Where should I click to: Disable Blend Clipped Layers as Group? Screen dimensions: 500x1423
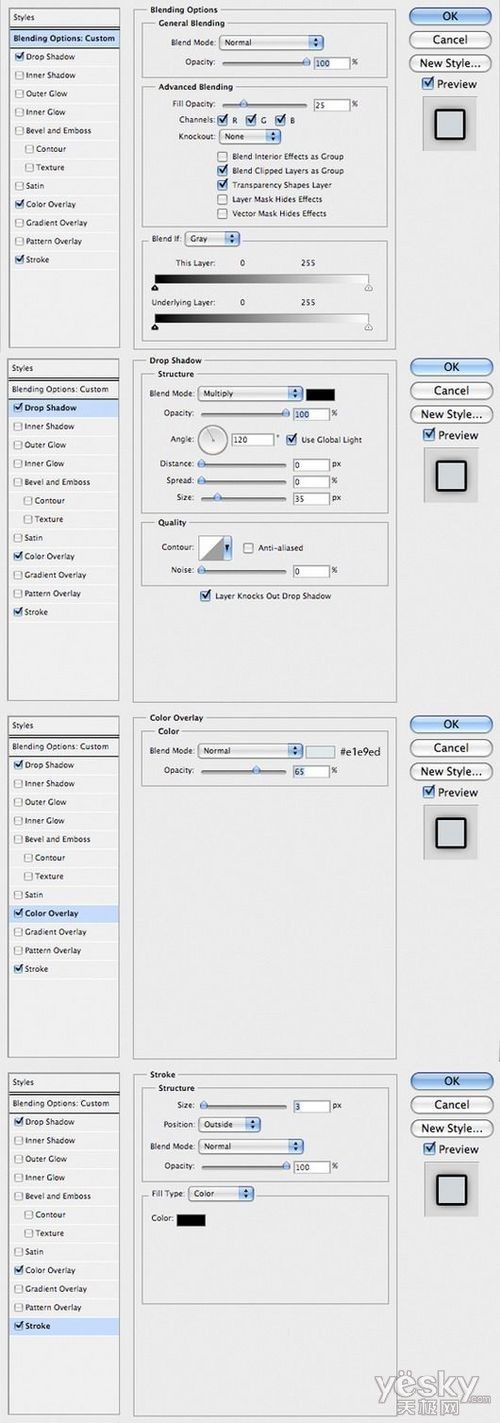(x=222, y=171)
